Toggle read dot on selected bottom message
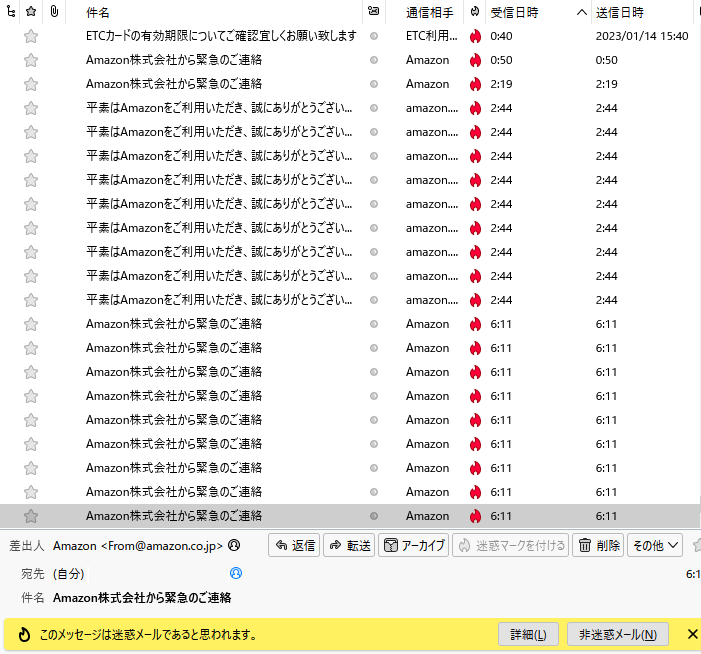The image size is (701, 654). (374, 516)
